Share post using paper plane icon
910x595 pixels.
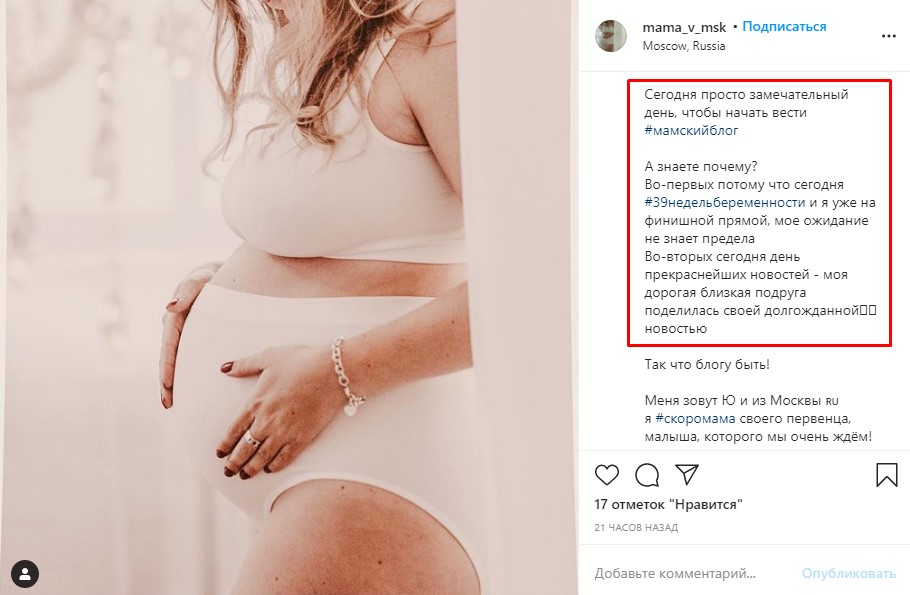coord(686,474)
